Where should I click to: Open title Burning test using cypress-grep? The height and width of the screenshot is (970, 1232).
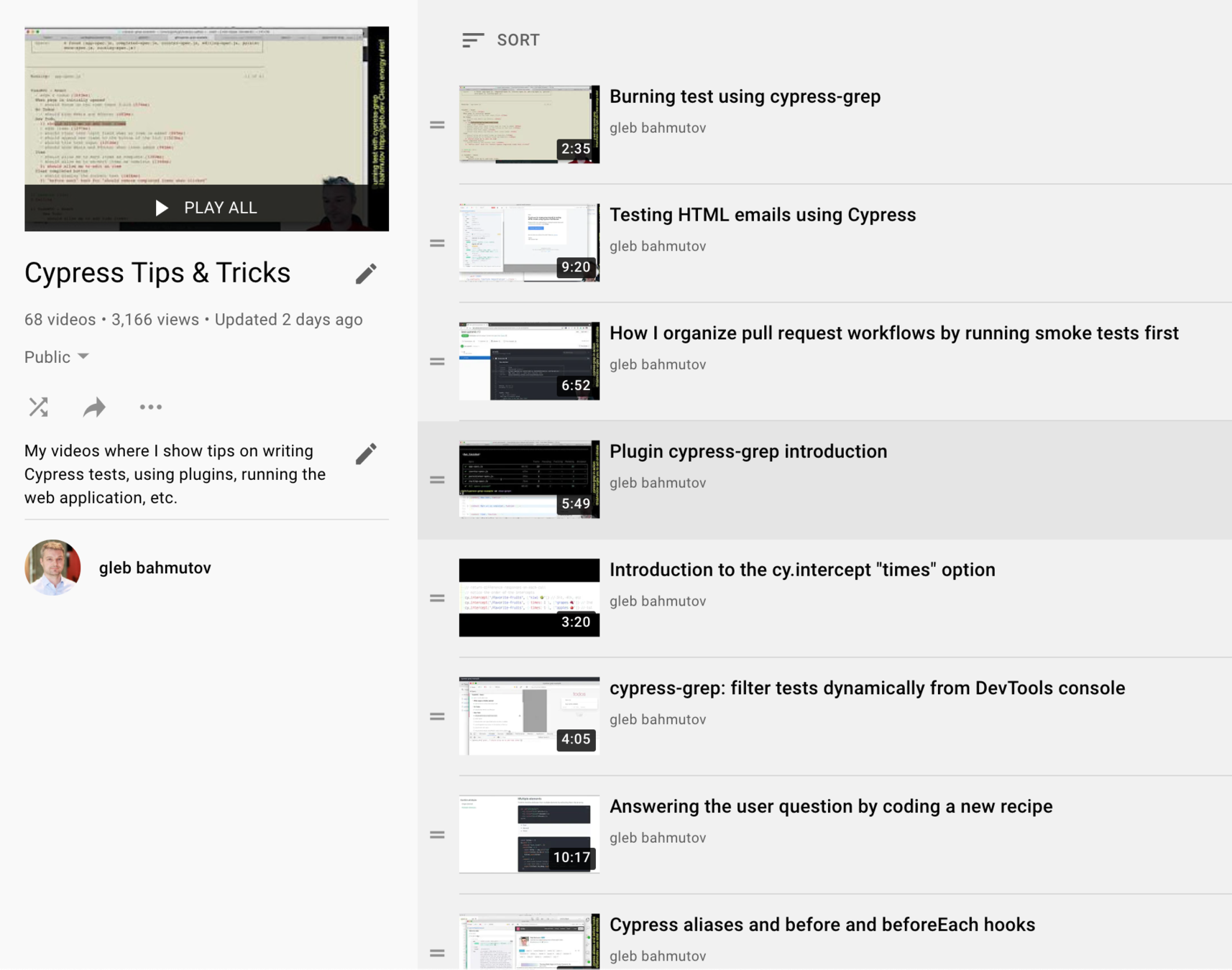pos(745,96)
